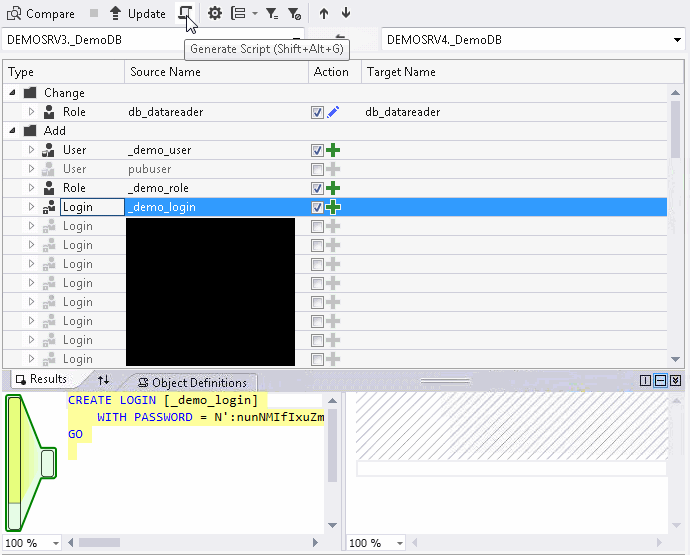Viewport: 690px width, 555px height.
Task: Go to previous difference with up arrow
Action: pyautogui.click(x=324, y=13)
